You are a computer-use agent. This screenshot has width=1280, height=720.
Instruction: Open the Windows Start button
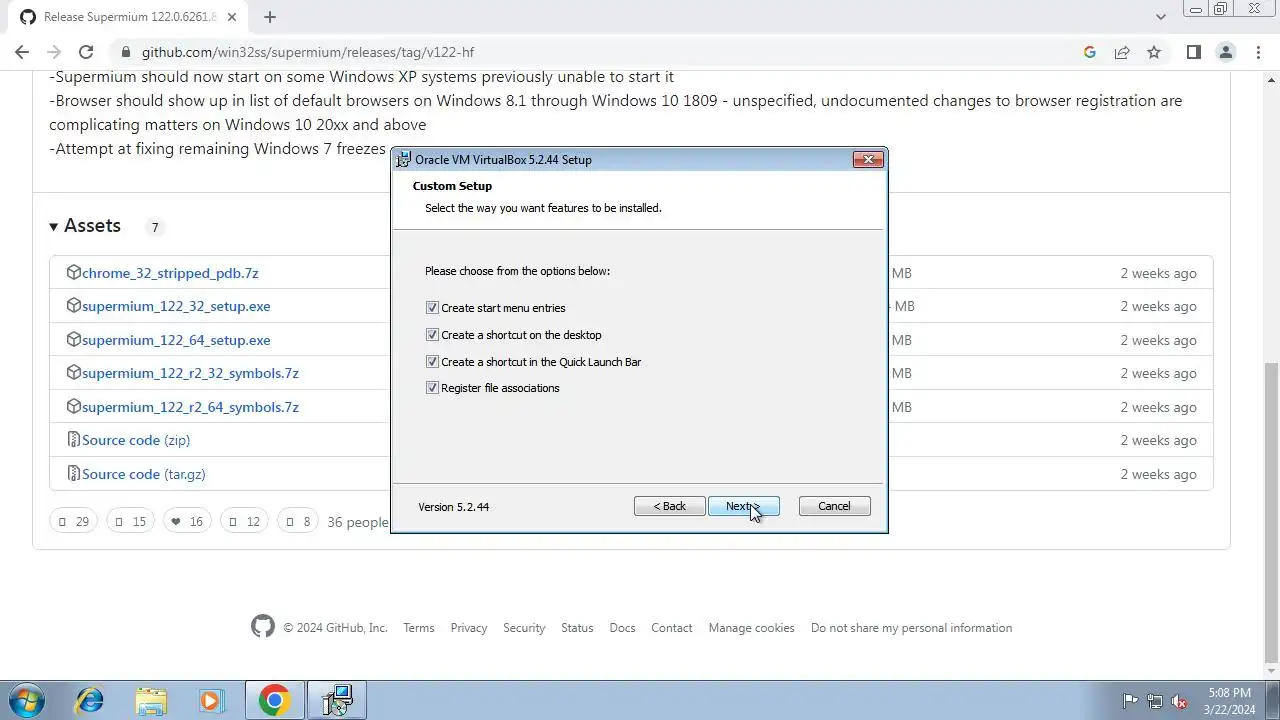pos(27,700)
